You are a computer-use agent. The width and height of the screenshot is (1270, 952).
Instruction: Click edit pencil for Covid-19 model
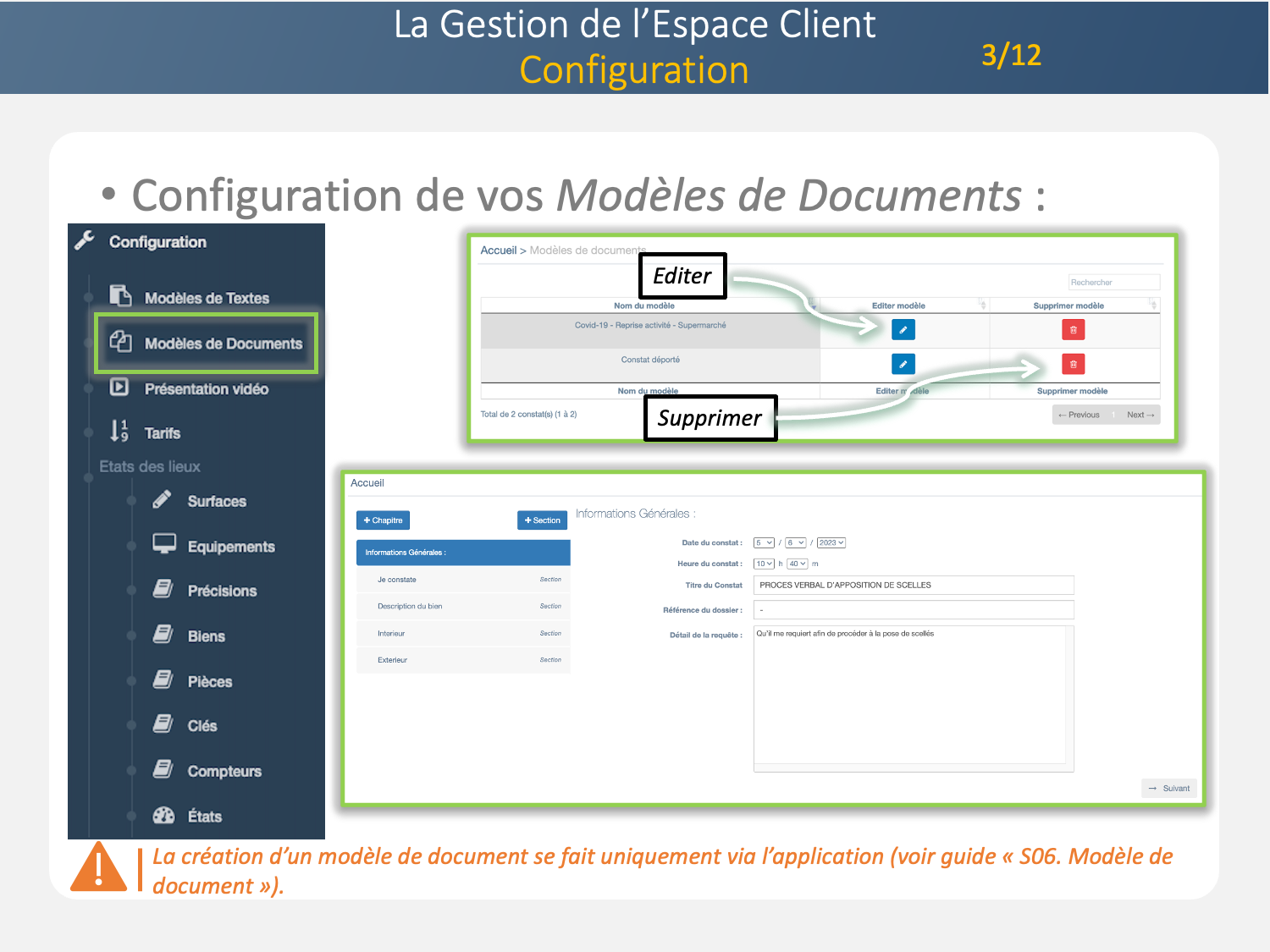coord(903,329)
